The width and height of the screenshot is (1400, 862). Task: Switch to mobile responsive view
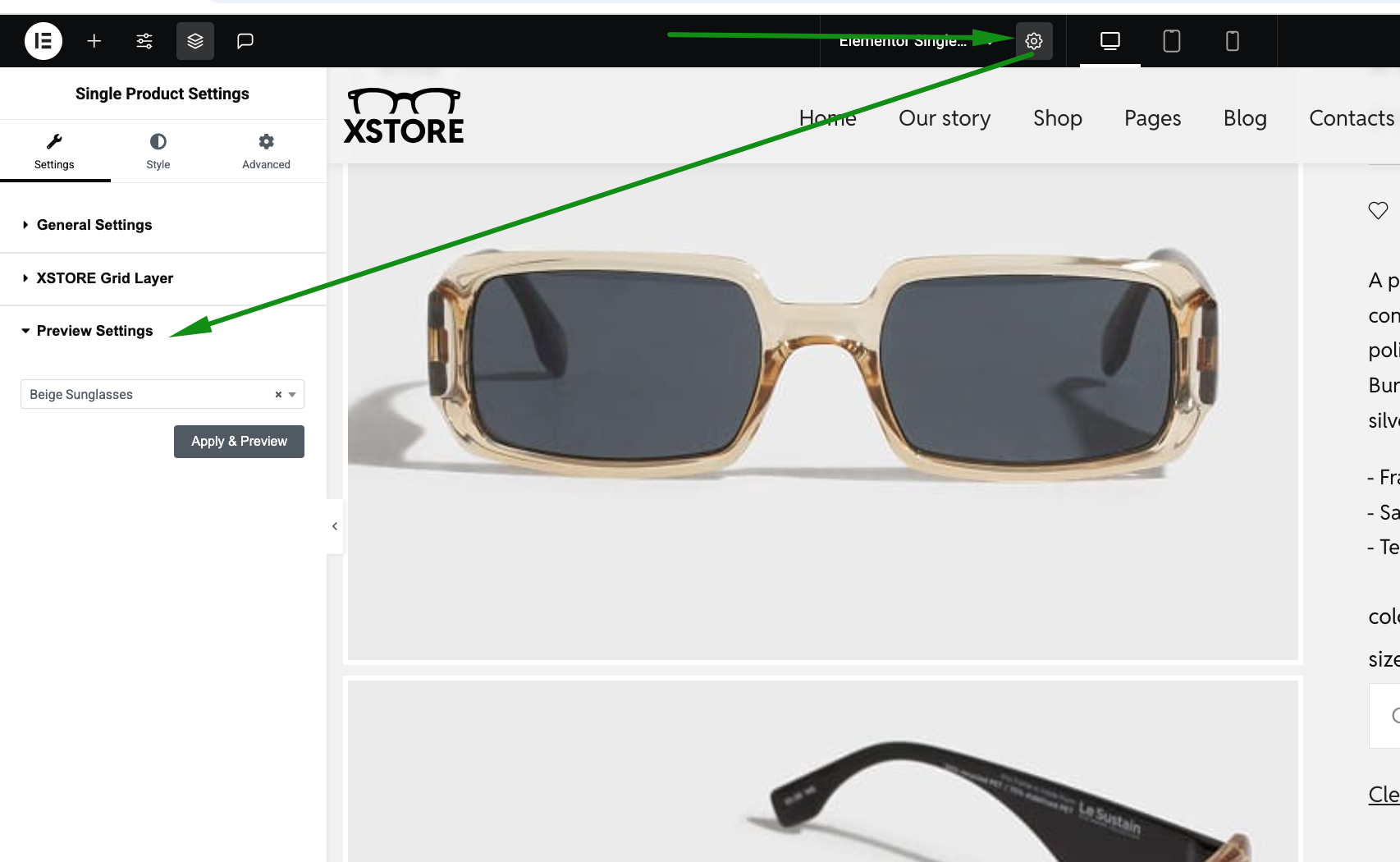[1233, 41]
